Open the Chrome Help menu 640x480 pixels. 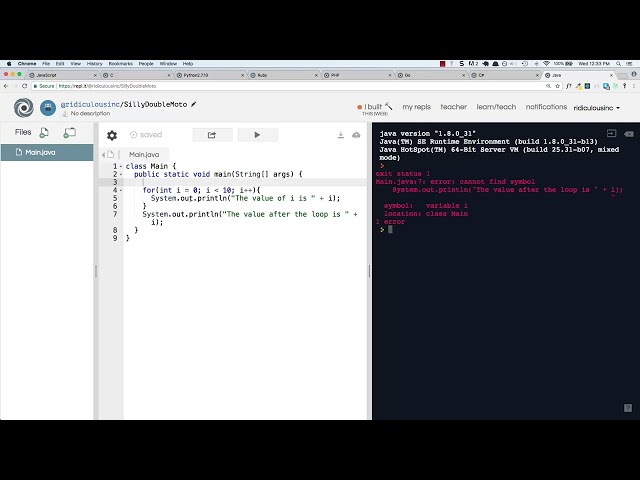pyautogui.click(x=187, y=64)
